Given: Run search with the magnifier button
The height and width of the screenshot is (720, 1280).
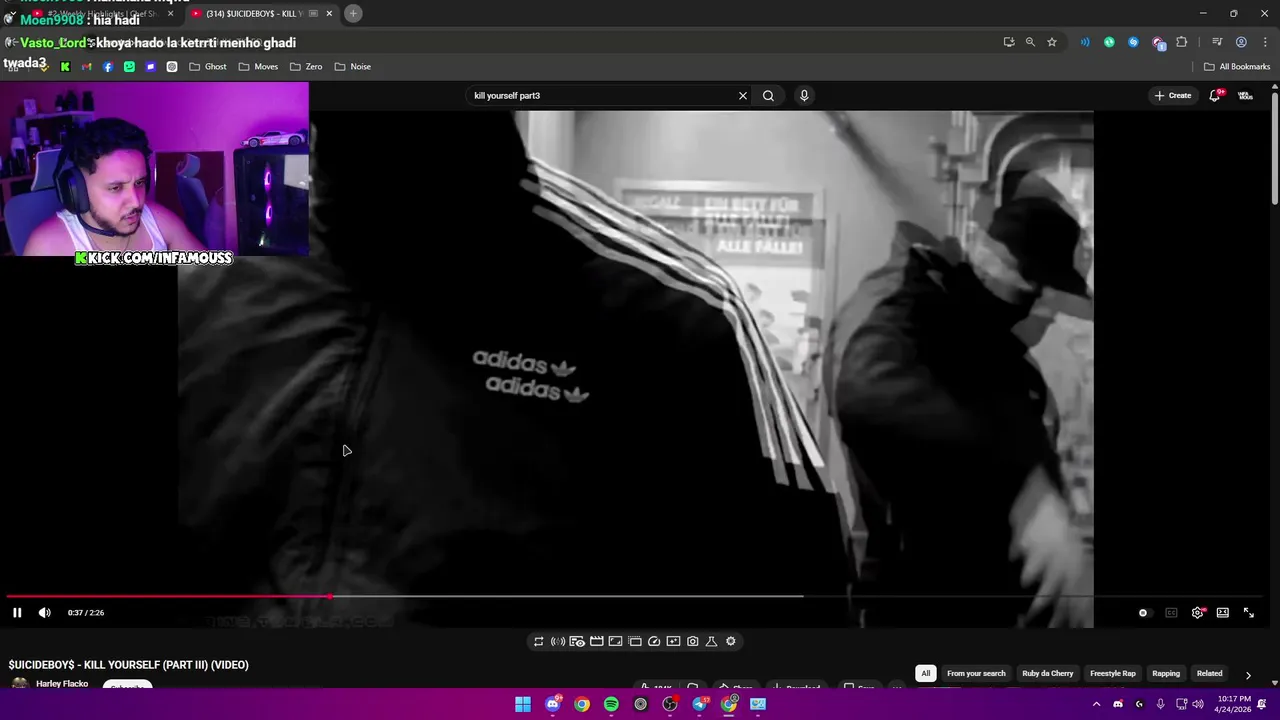Looking at the screenshot, I should coord(768,96).
